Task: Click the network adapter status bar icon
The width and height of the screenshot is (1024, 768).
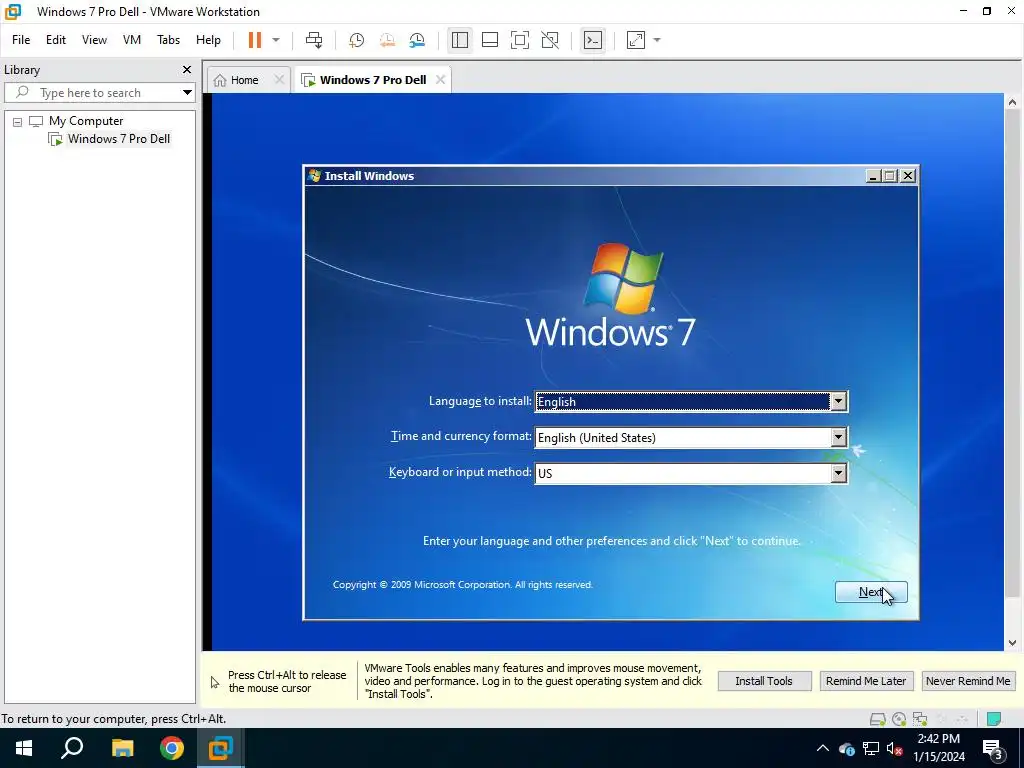Action: (x=920, y=719)
